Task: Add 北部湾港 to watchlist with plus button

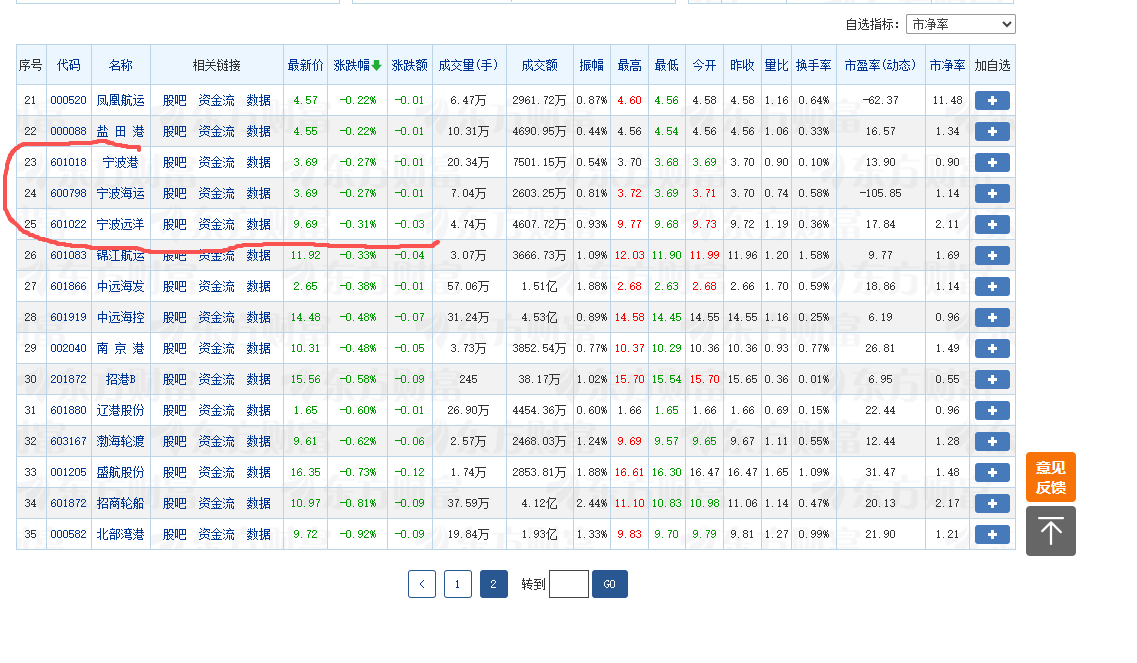Action: 992,535
